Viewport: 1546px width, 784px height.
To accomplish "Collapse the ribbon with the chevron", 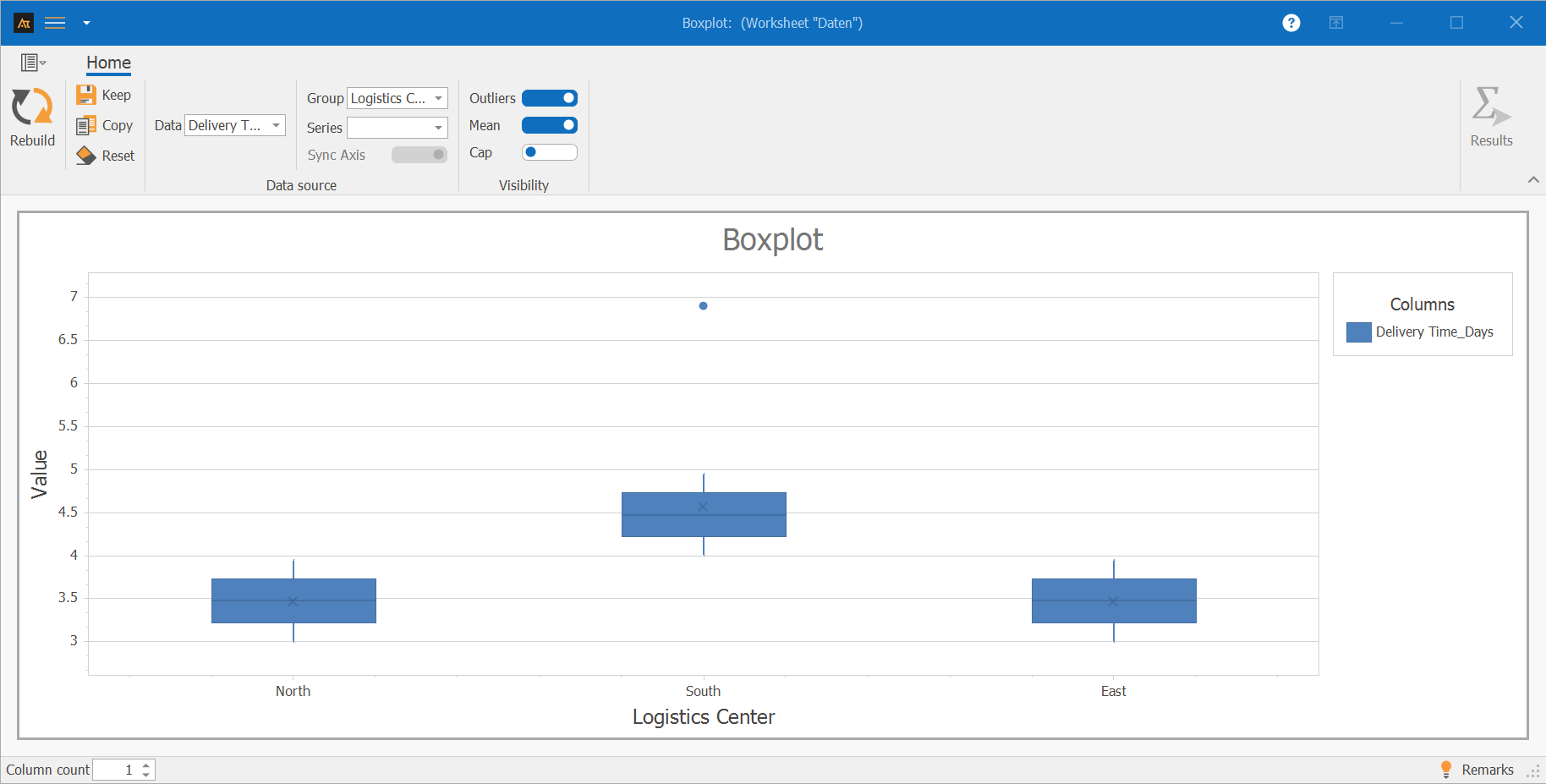I will pos(1533,179).
